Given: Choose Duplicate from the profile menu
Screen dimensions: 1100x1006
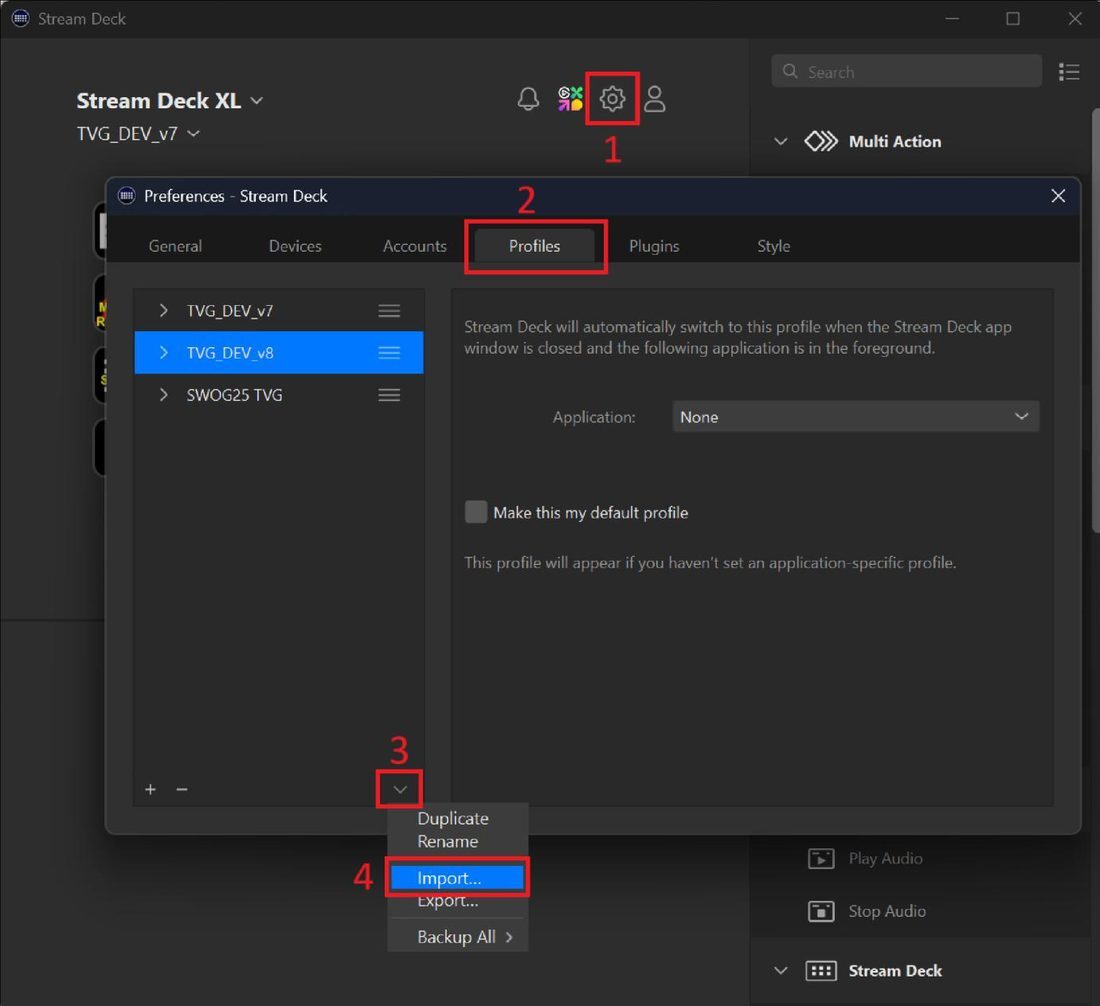Looking at the screenshot, I should click(x=457, y=819).
